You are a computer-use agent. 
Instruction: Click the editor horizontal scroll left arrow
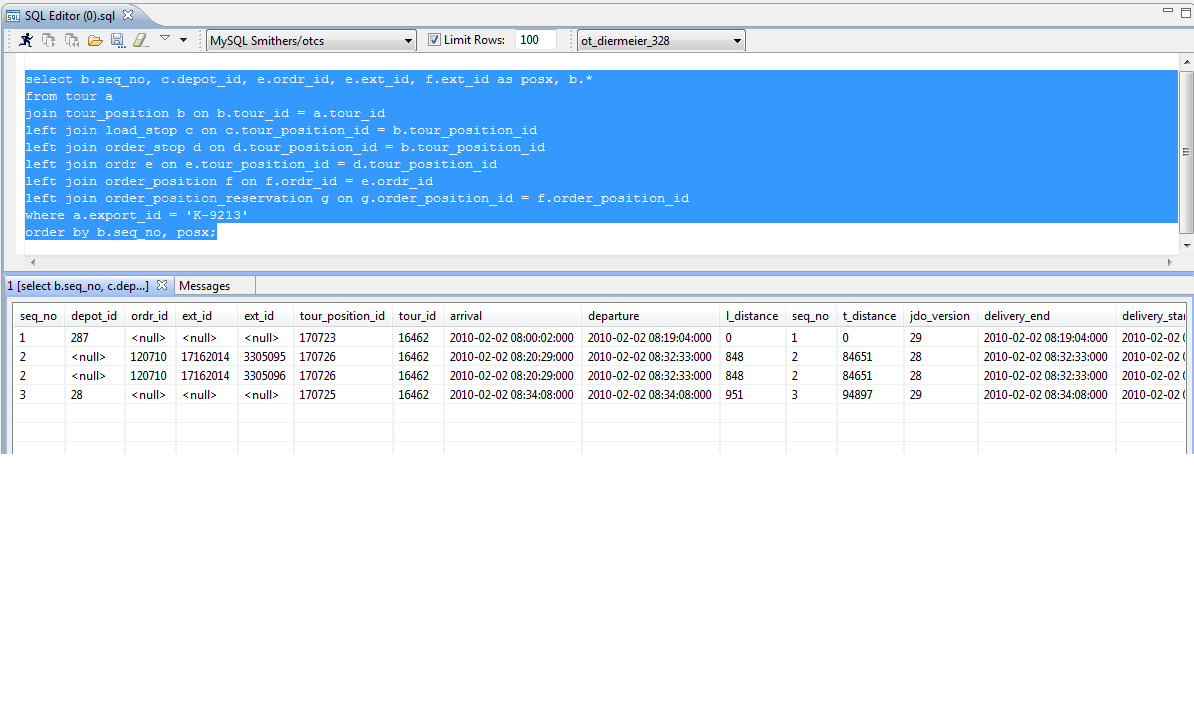pyautogui.click(x=33, y=262)
